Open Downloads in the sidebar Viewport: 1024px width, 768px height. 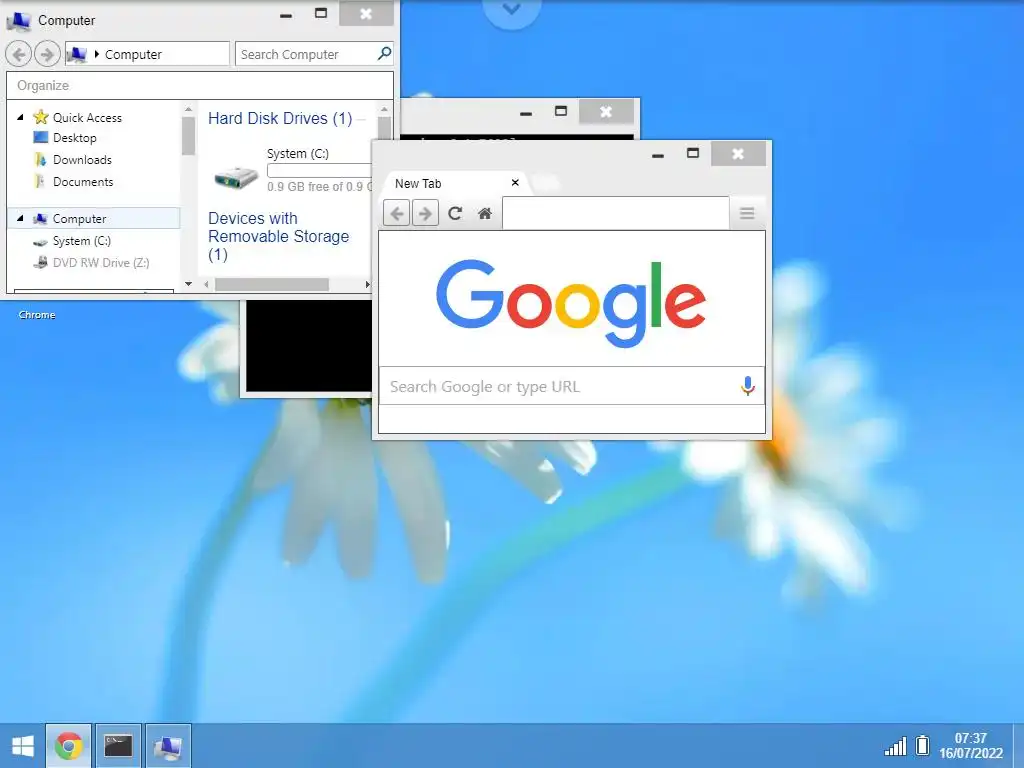[x=82, y=160]
